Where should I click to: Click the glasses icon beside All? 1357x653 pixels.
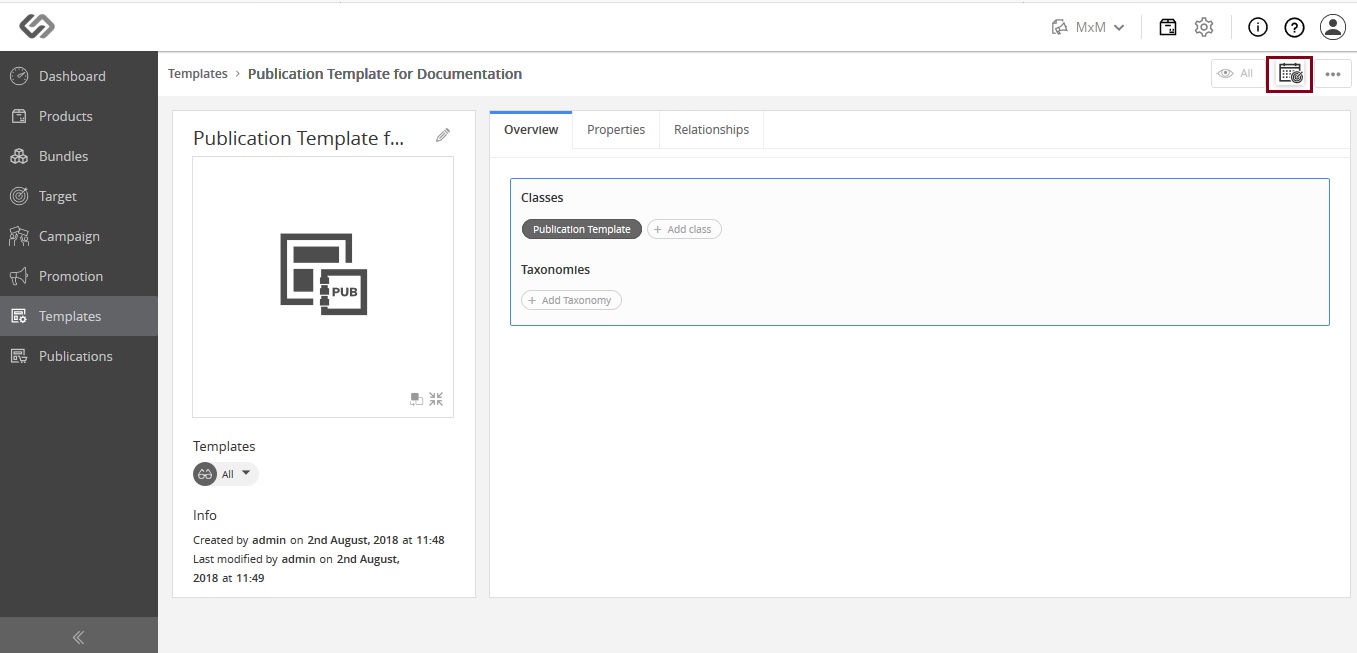[x=205, y=474]
